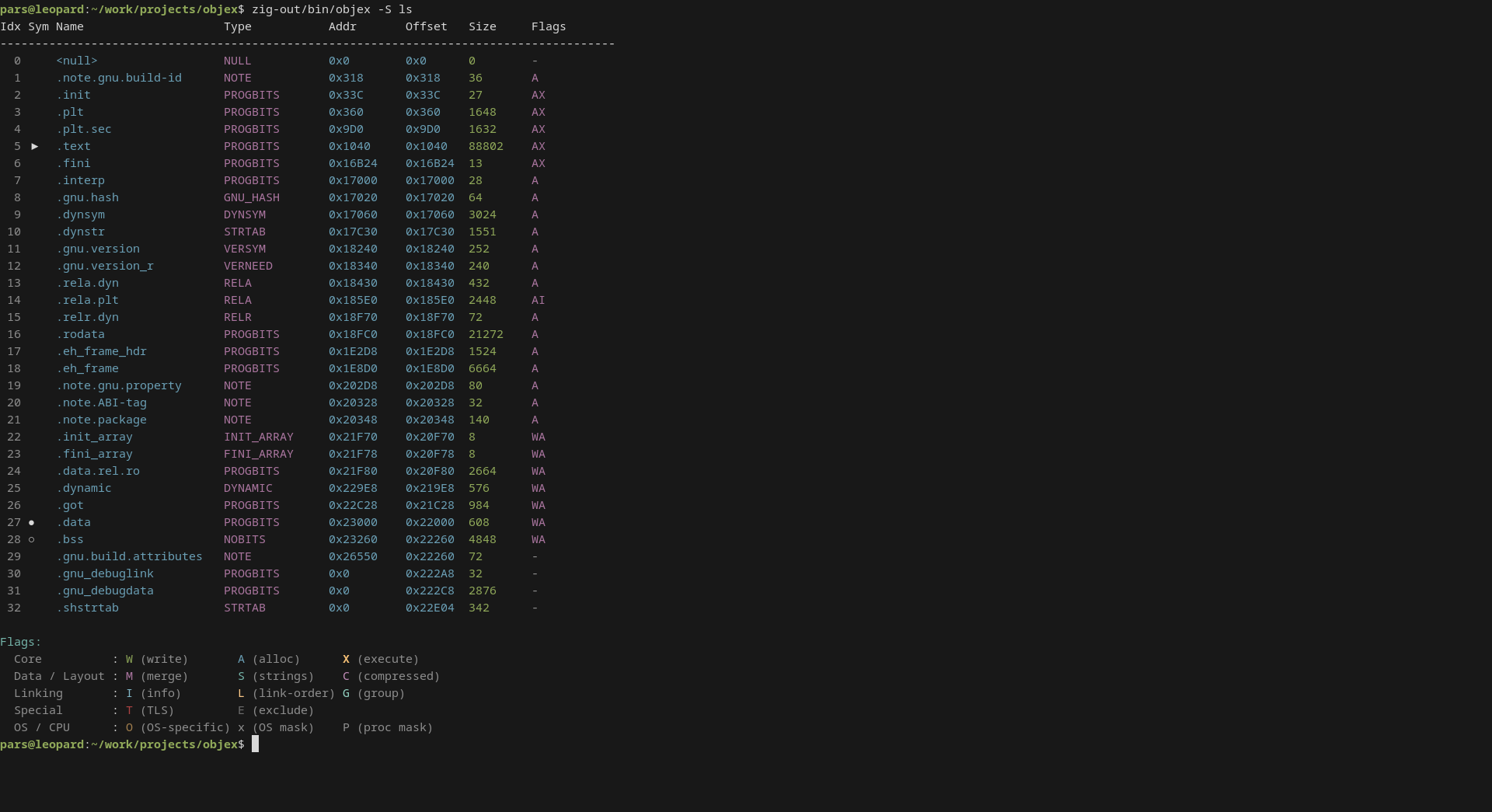Click the '.rela.plt' section name
The image size is (1492, 812).
pyautogui.click(x=87, y=300)
